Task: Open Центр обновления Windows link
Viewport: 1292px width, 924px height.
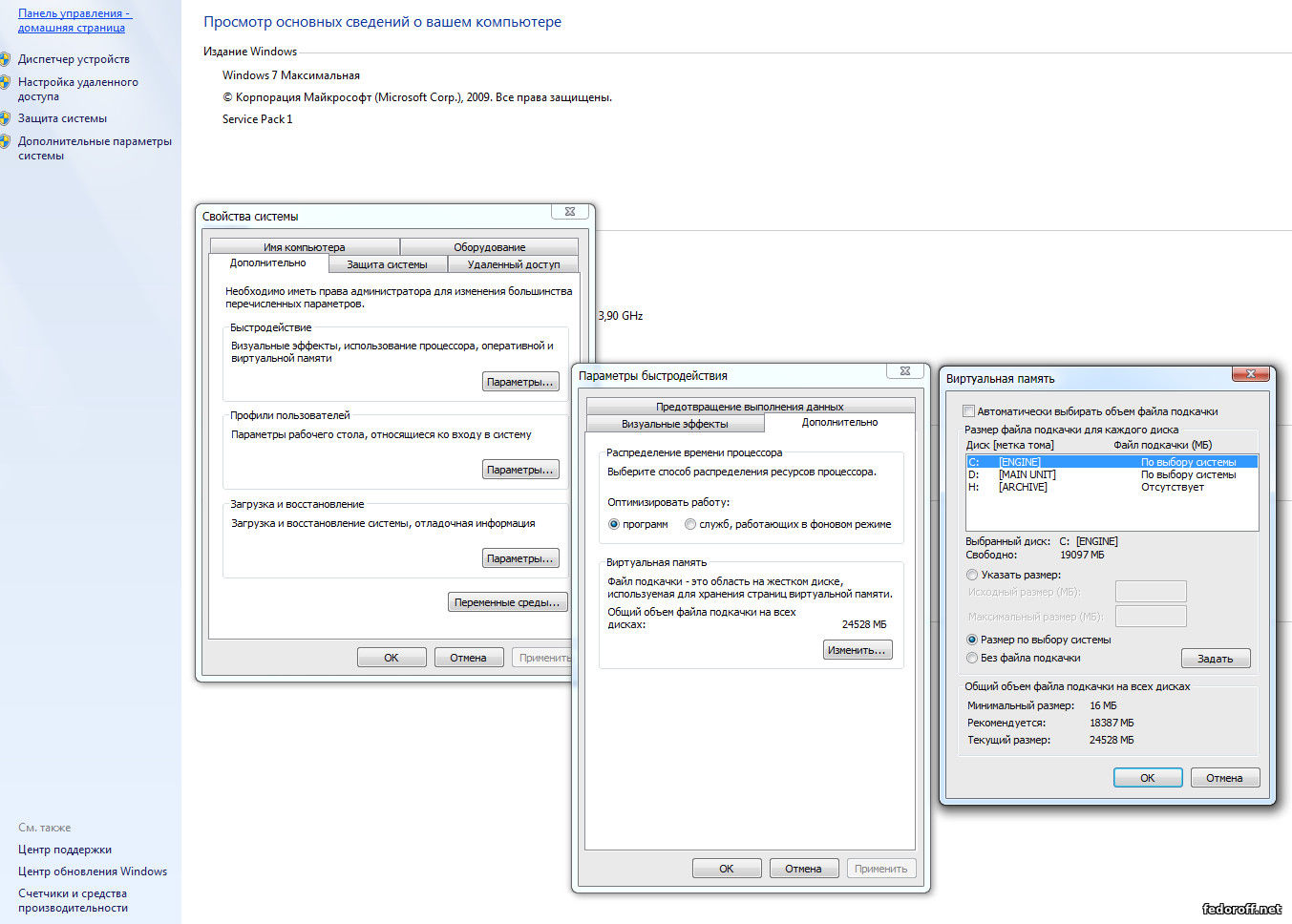Action: pyautogui.click(x=93, y=871)
